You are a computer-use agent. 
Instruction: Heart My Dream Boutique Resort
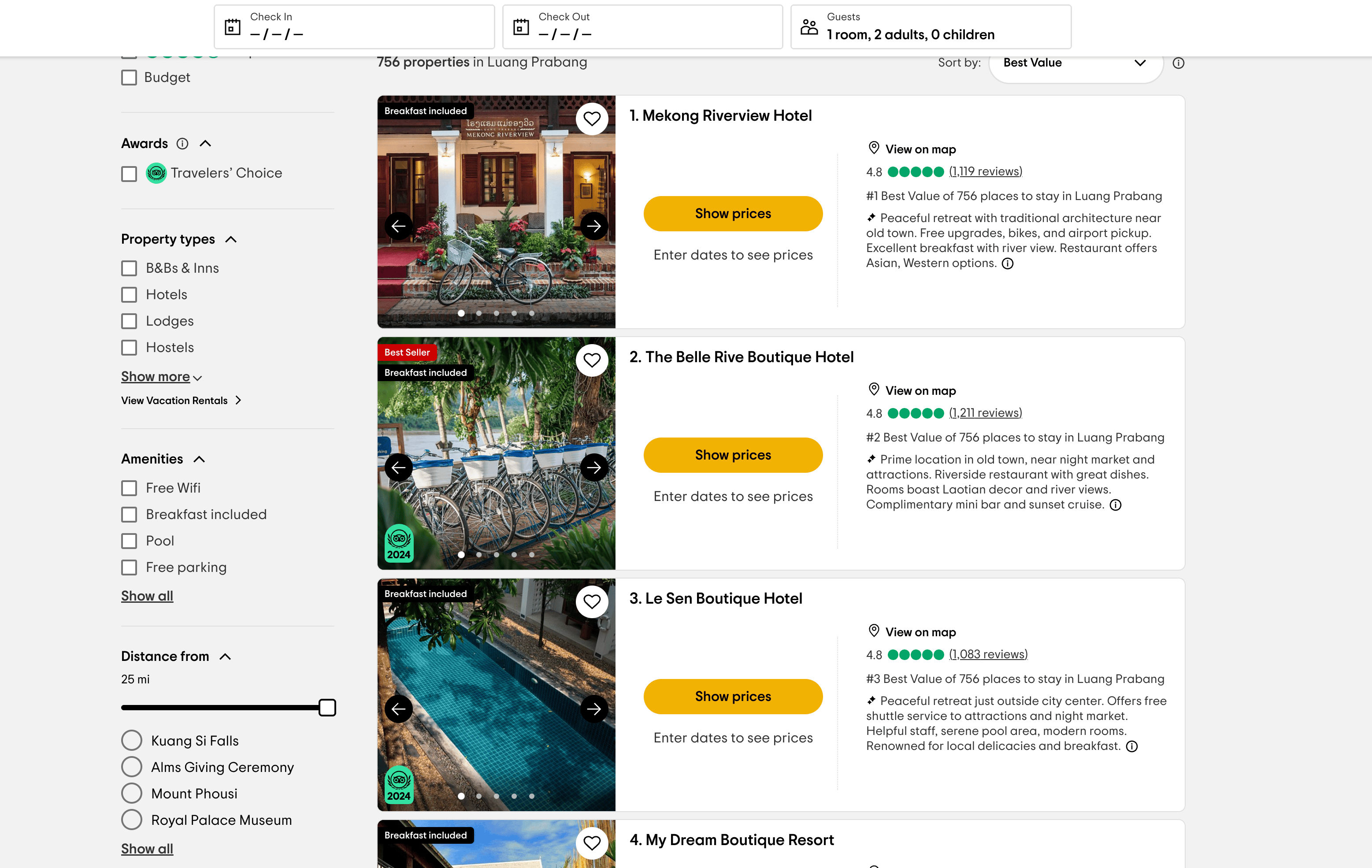pos(591,842)
